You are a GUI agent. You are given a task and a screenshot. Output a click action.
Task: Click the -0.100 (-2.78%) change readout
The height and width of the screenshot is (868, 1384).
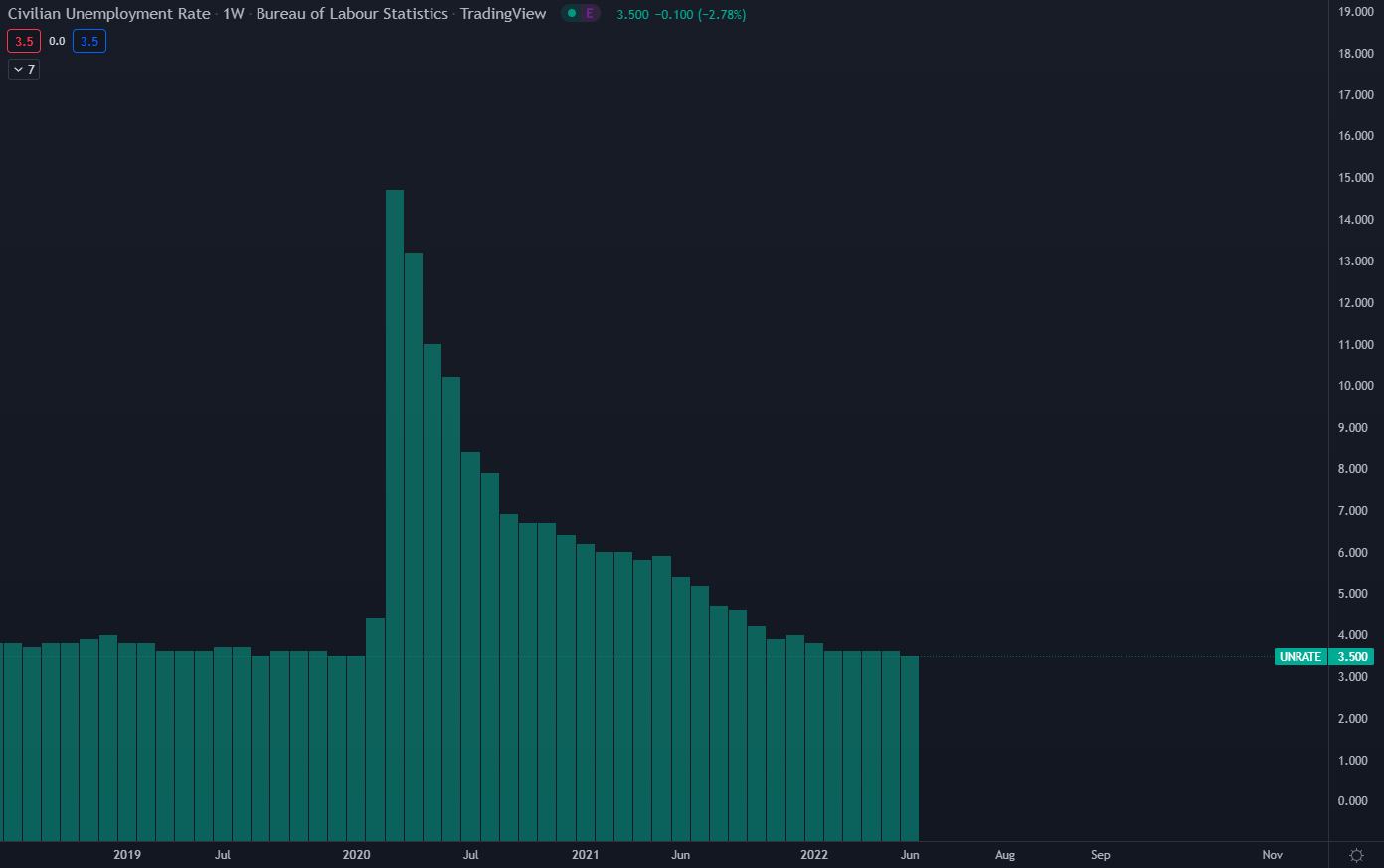pyautogui.click(x=700, y=15)
